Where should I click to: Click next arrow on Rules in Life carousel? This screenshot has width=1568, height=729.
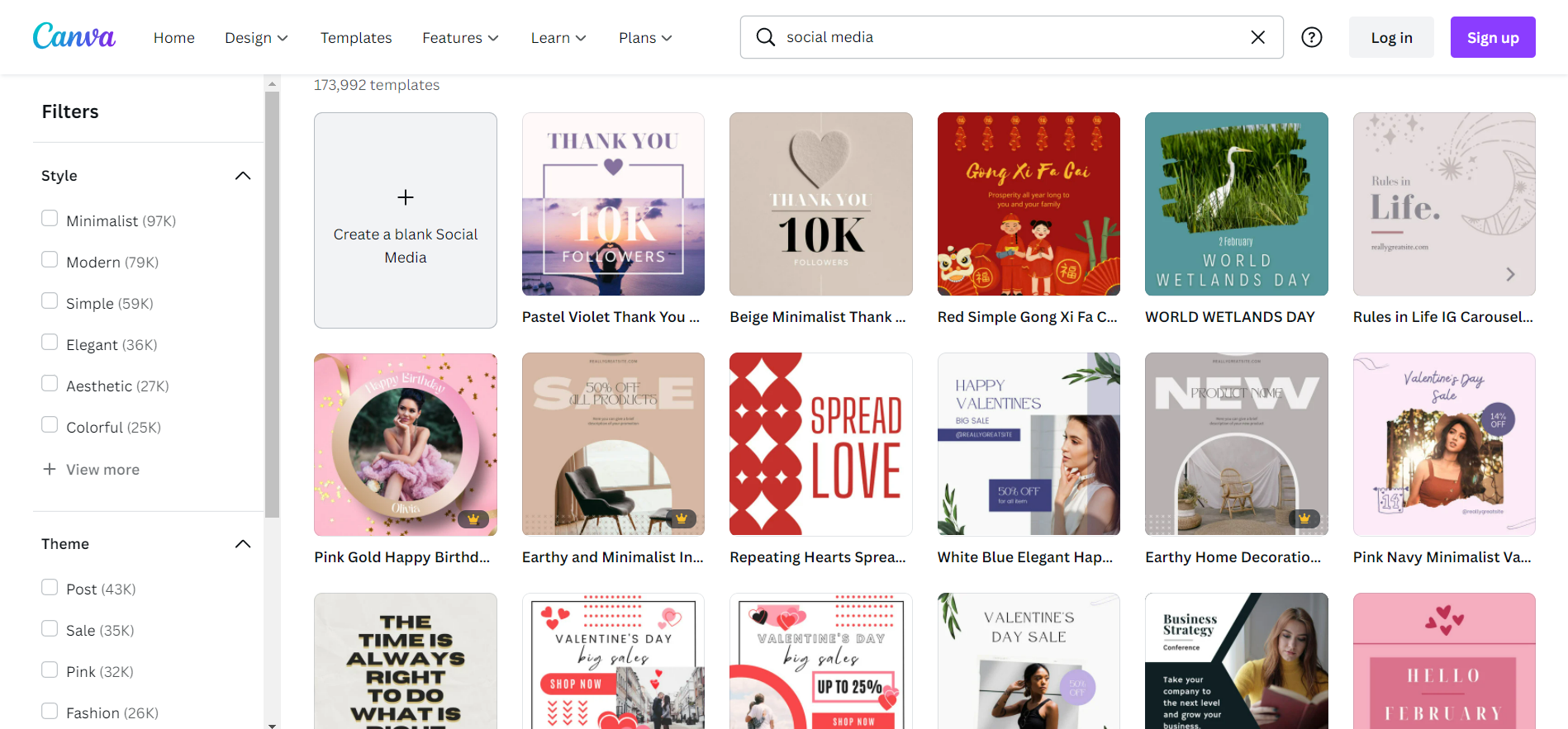tap(1510, 274)
